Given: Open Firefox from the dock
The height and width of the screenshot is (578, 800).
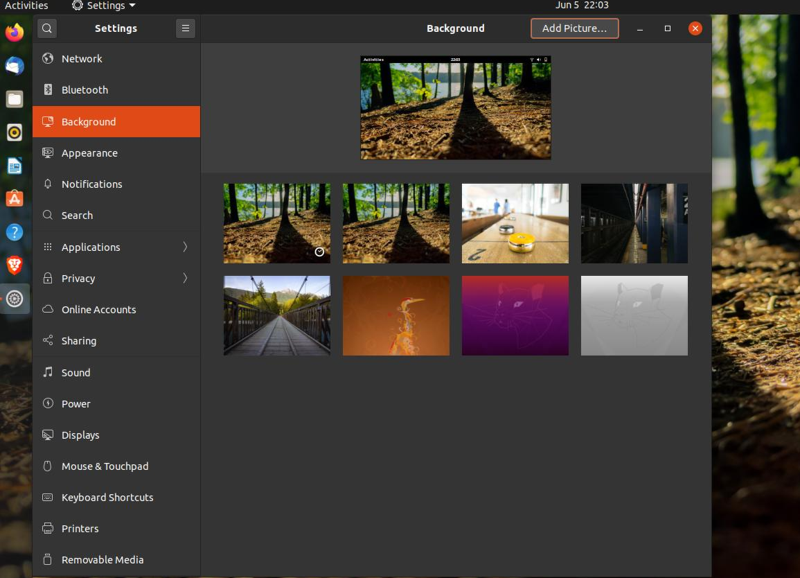Looking at the screenshot, I should (14, 33).
